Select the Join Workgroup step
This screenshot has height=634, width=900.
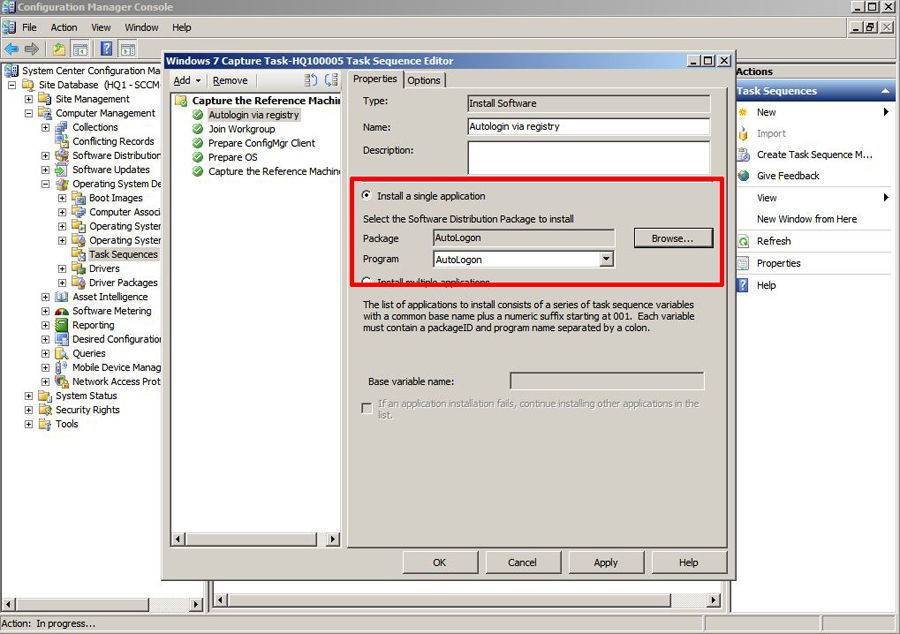point(242,129)
